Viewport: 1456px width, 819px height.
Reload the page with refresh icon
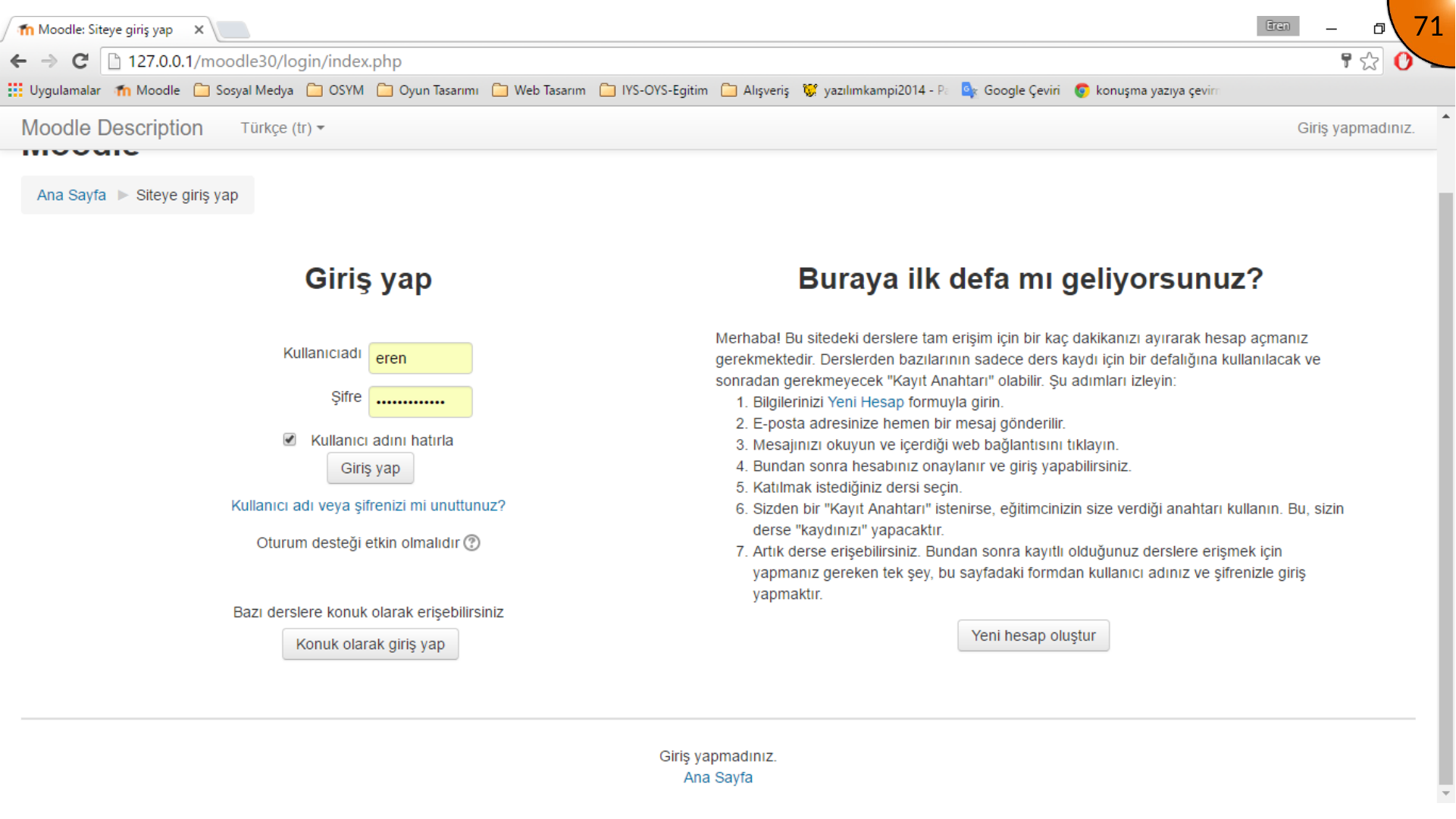click(80, 61)
